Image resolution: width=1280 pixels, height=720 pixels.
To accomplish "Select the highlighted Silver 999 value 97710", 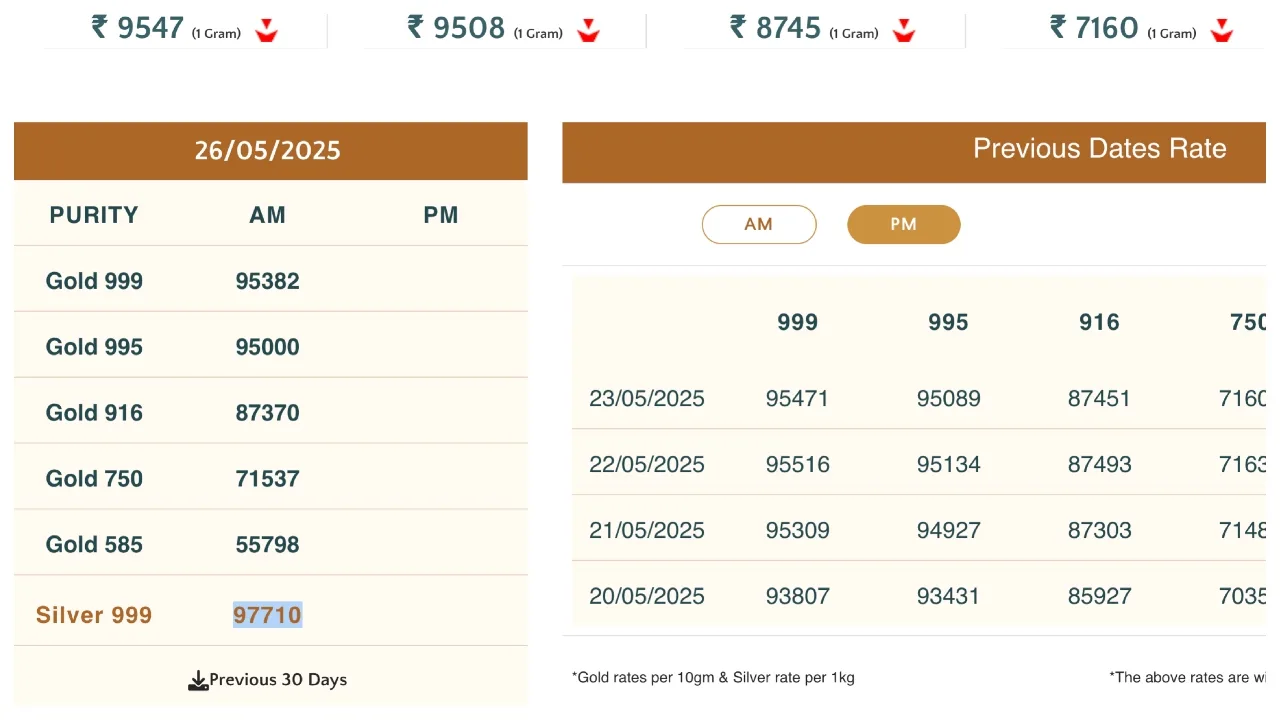I will 268,615.
